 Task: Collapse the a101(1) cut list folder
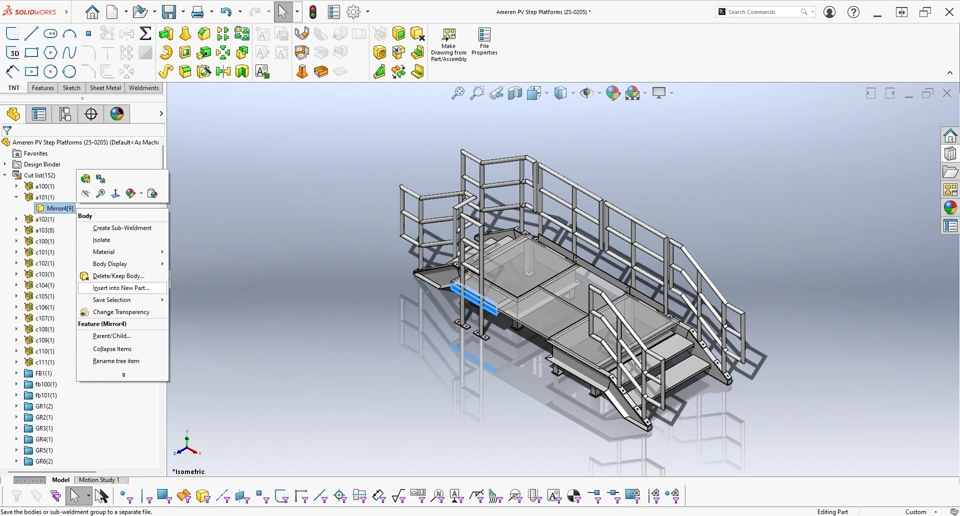point(17,197)
